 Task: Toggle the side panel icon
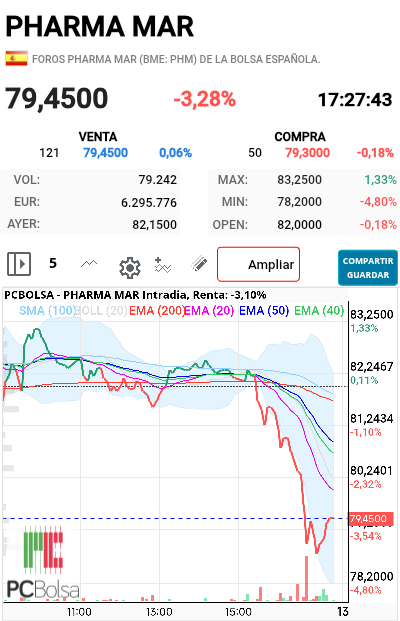(19, 264)
